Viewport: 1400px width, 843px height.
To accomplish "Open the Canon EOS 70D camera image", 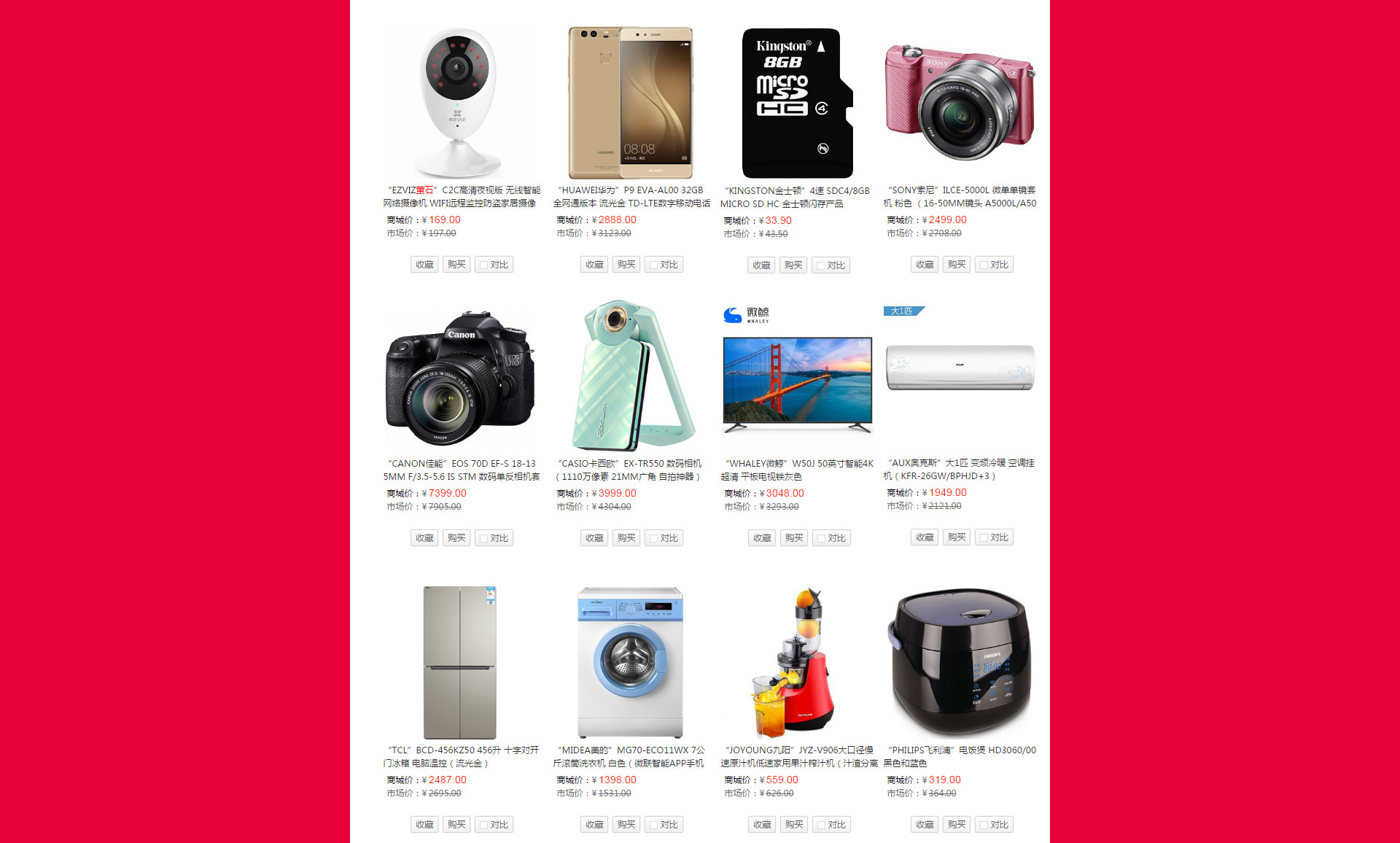I will click(460, 376).
